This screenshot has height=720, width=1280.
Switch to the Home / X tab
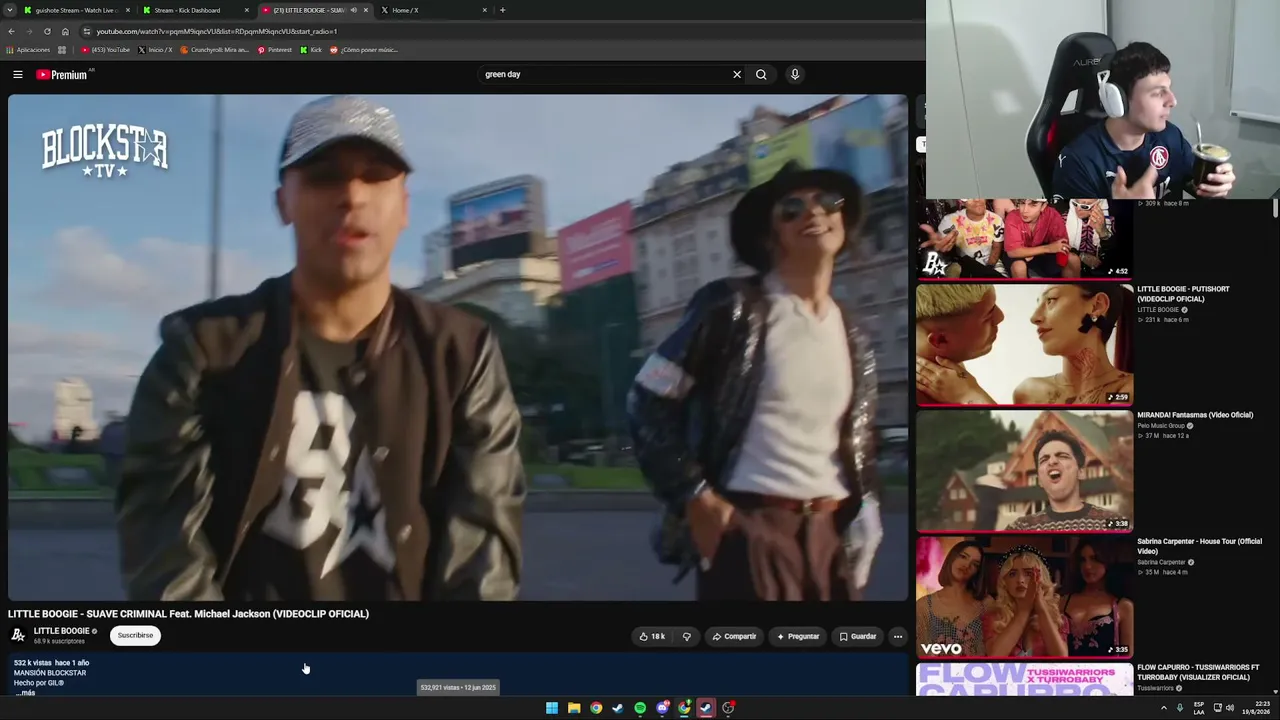click(x=430, y=10)
